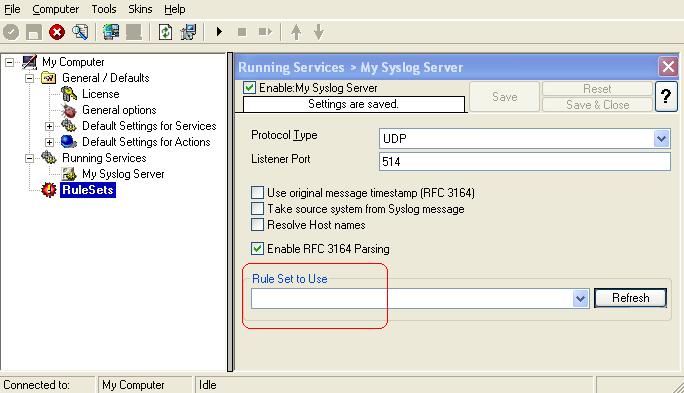The image size is (684, 393).
Task: Expand Default Settings for Actions node
Action: coord(49,142)
